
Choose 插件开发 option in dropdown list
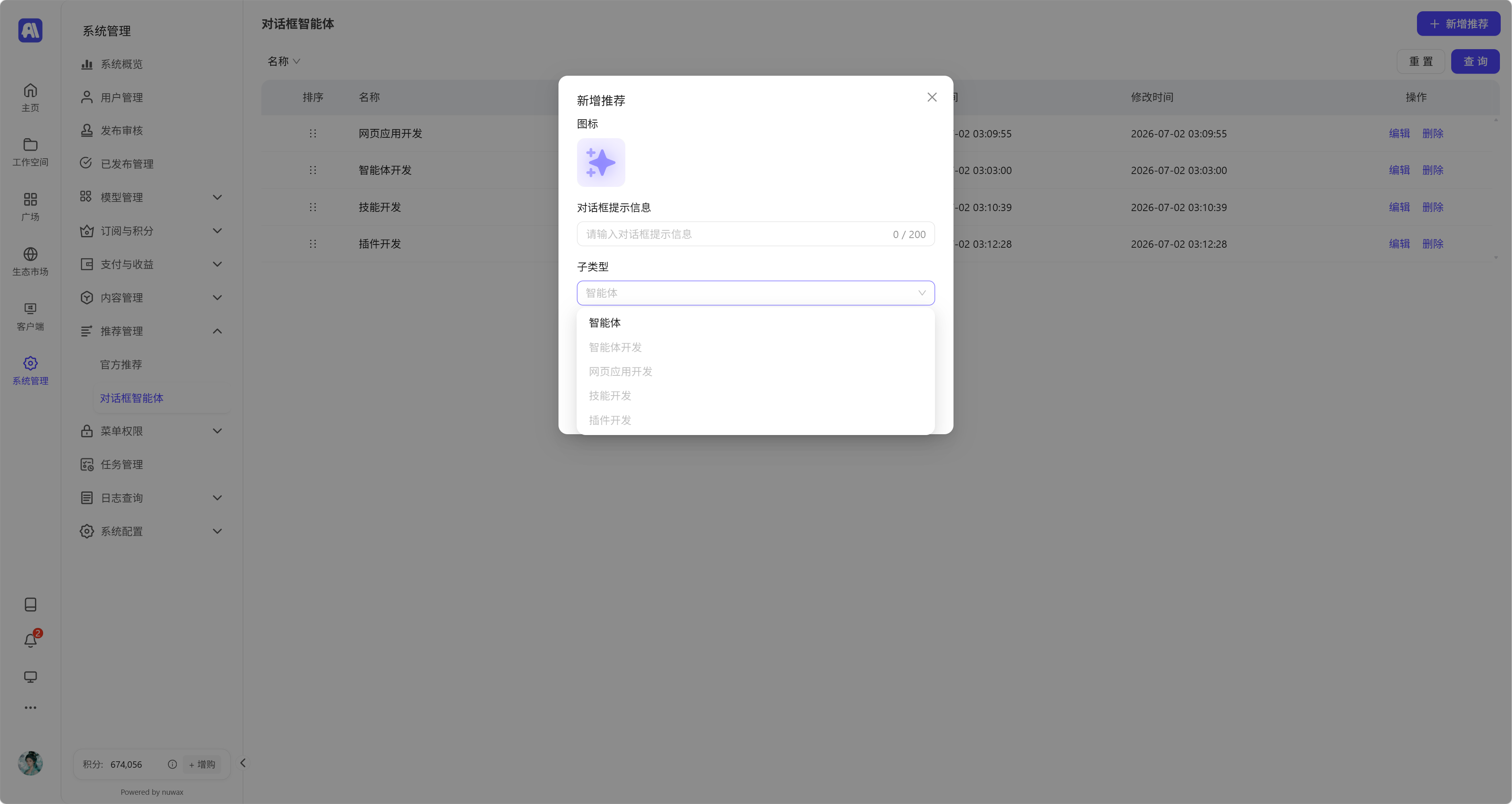pos(755,420)
